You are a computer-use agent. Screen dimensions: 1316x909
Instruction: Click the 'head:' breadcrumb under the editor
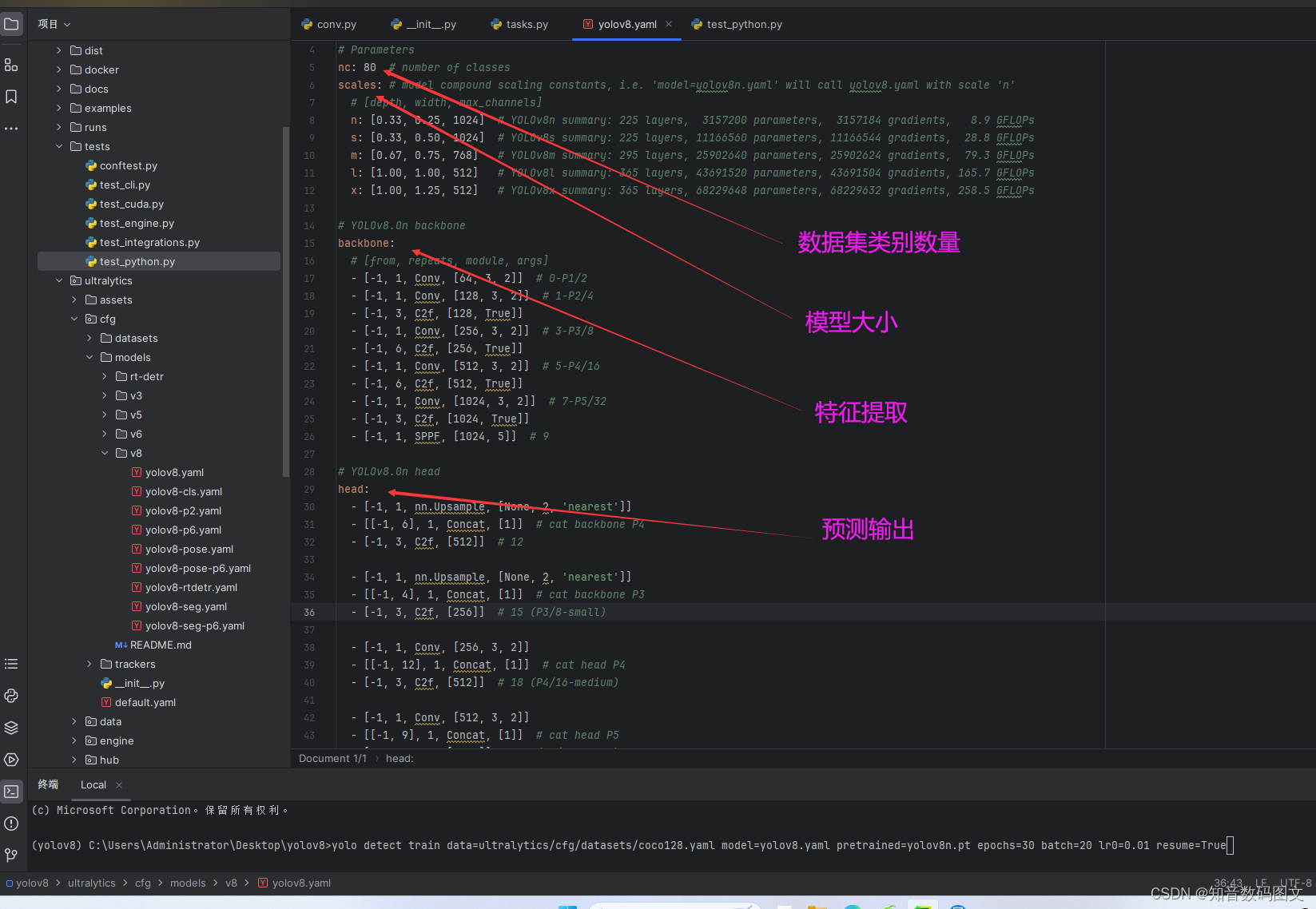400,758
